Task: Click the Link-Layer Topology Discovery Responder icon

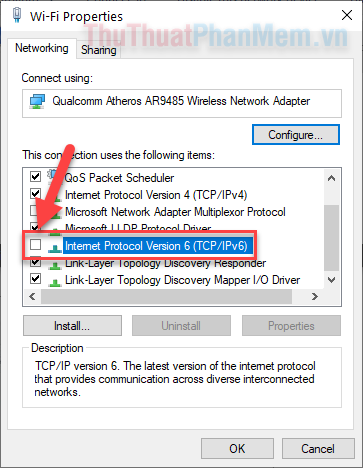Action: (54, 265)
